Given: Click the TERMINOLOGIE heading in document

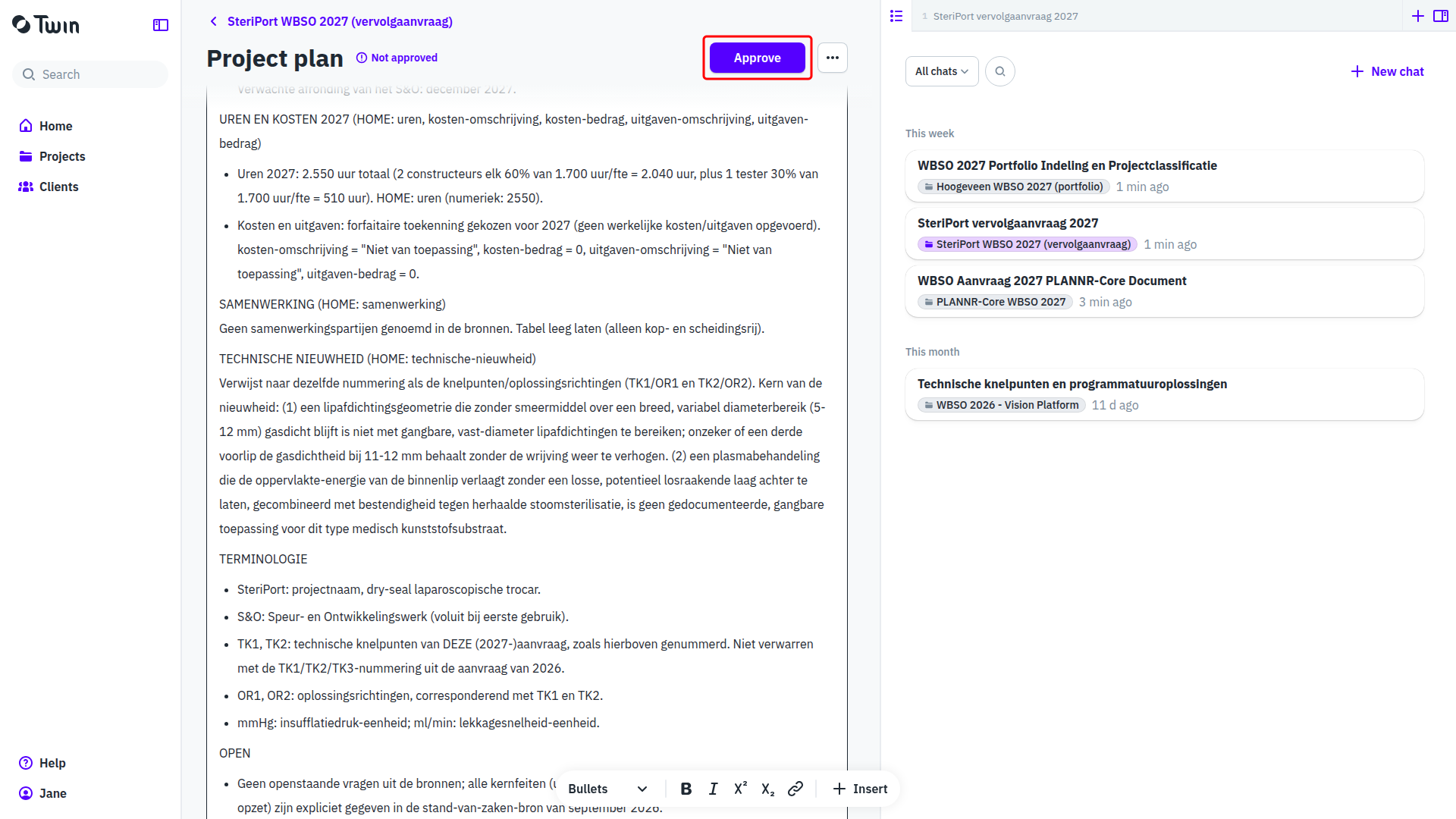Looking at the screenshot, I should click(x=263, y=559).
